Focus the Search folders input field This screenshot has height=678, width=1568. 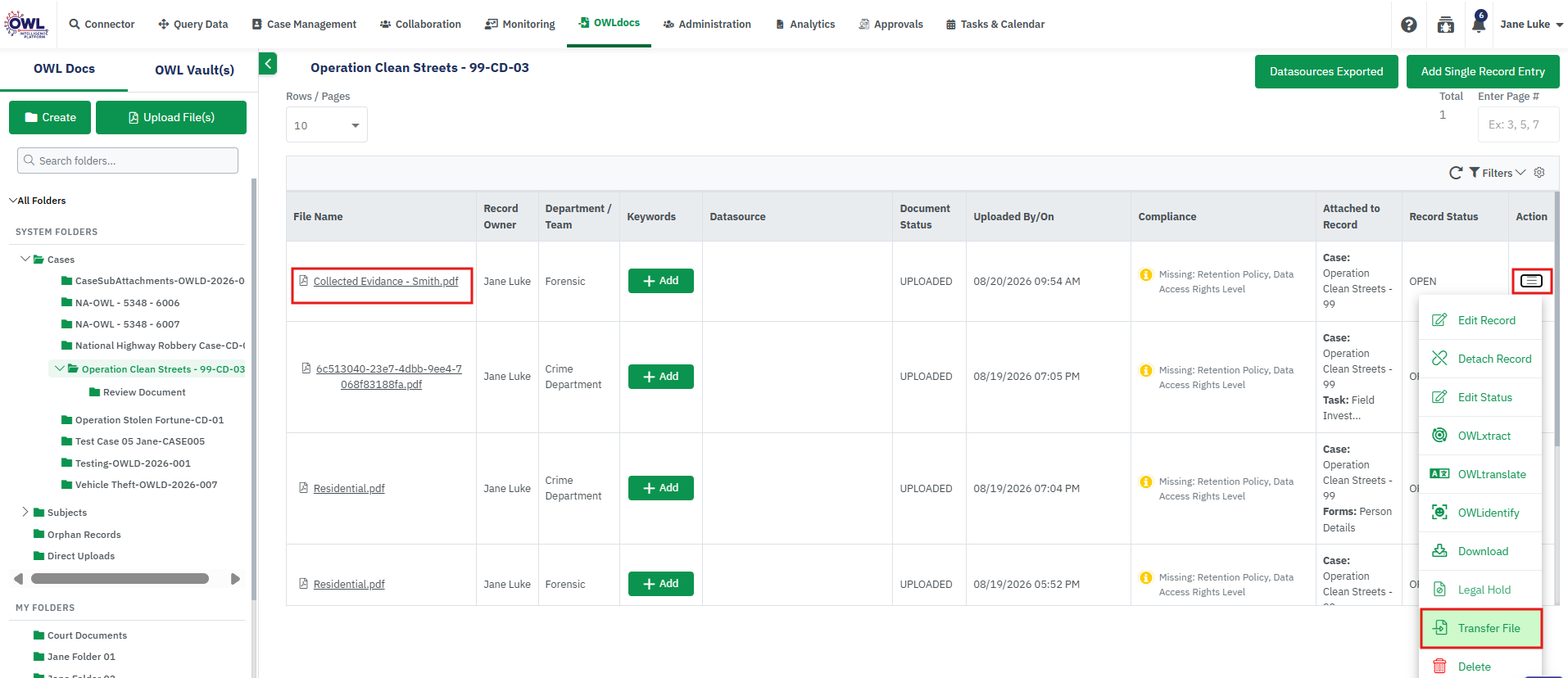[x=128, y=160]
